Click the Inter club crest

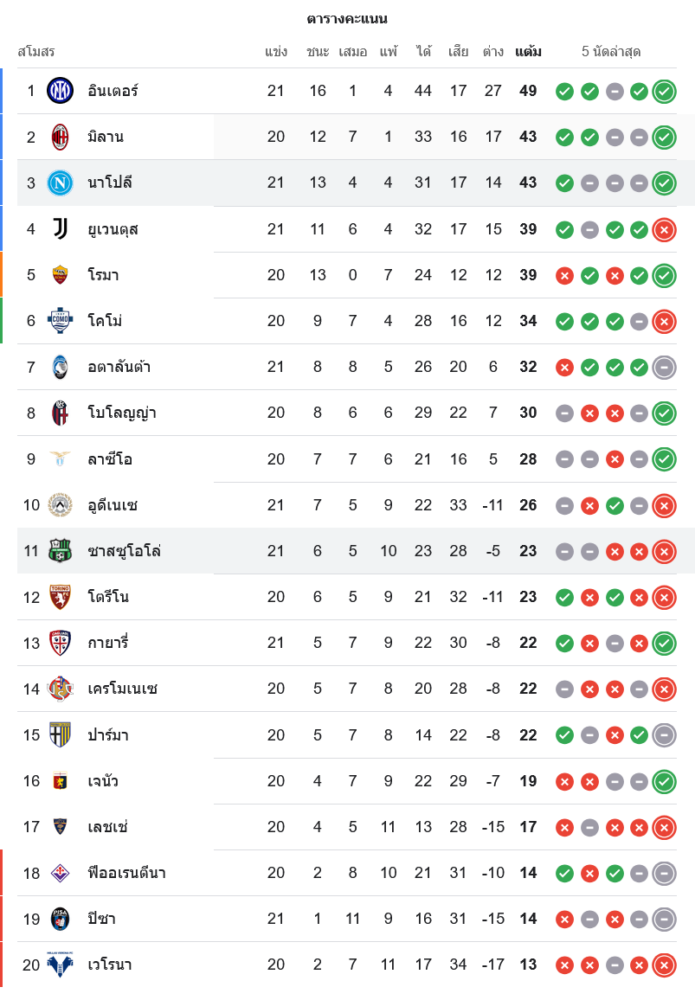pyautogui.click(x=61, y=91)
